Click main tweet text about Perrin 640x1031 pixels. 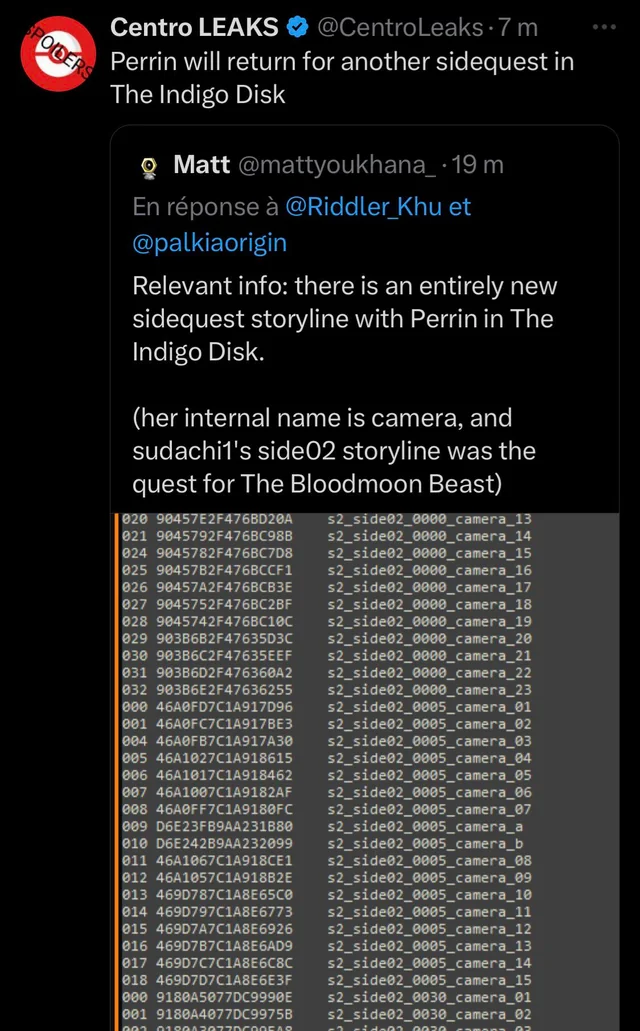coord(342,78)
